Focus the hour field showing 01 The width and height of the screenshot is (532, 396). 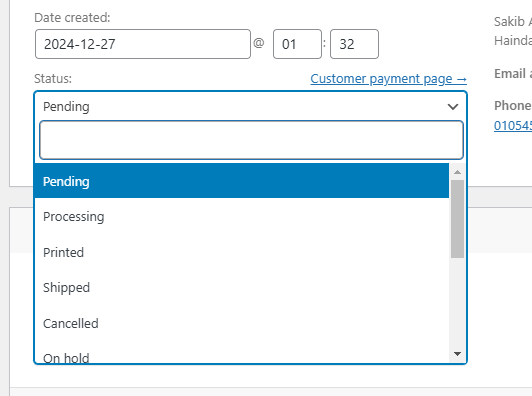[297, 44]
